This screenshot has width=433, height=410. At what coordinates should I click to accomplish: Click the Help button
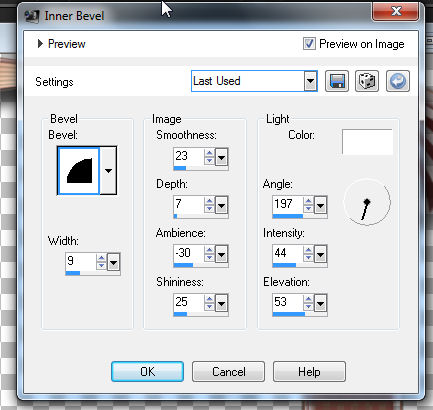(309, 372)
